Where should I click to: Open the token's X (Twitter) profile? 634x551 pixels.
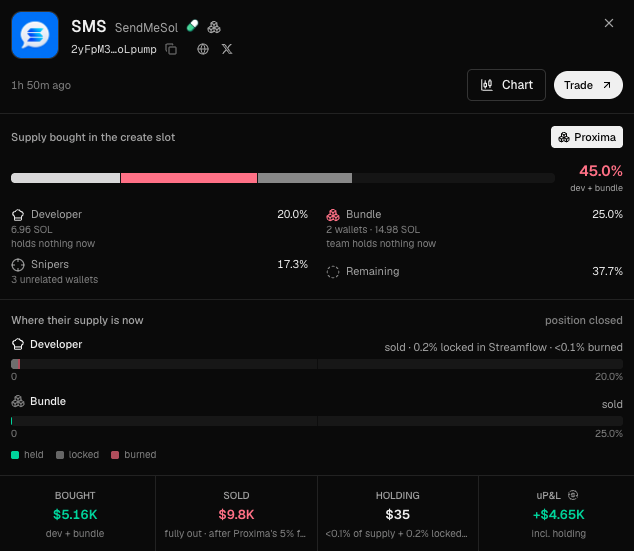227,49
